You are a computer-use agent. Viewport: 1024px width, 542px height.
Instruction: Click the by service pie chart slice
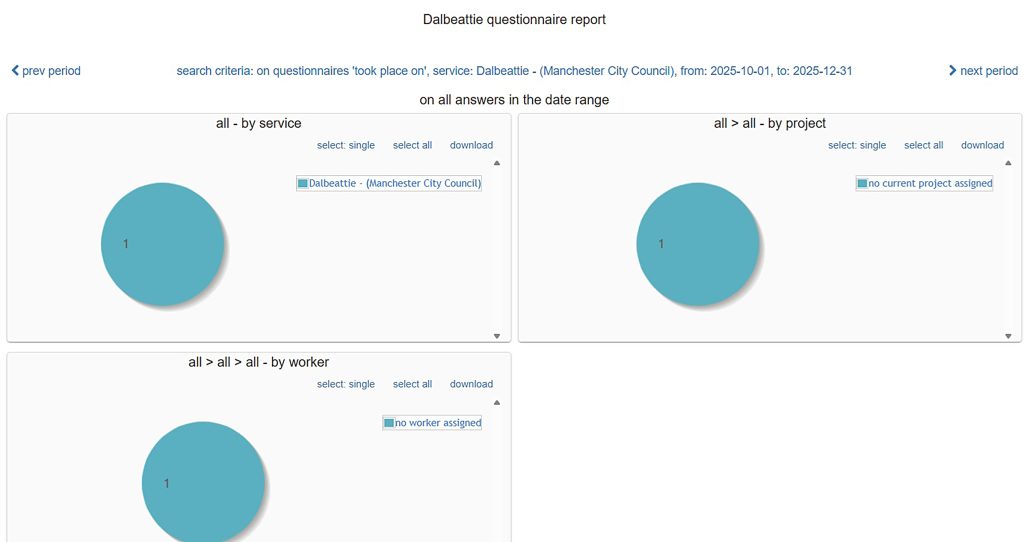point(163,244)
